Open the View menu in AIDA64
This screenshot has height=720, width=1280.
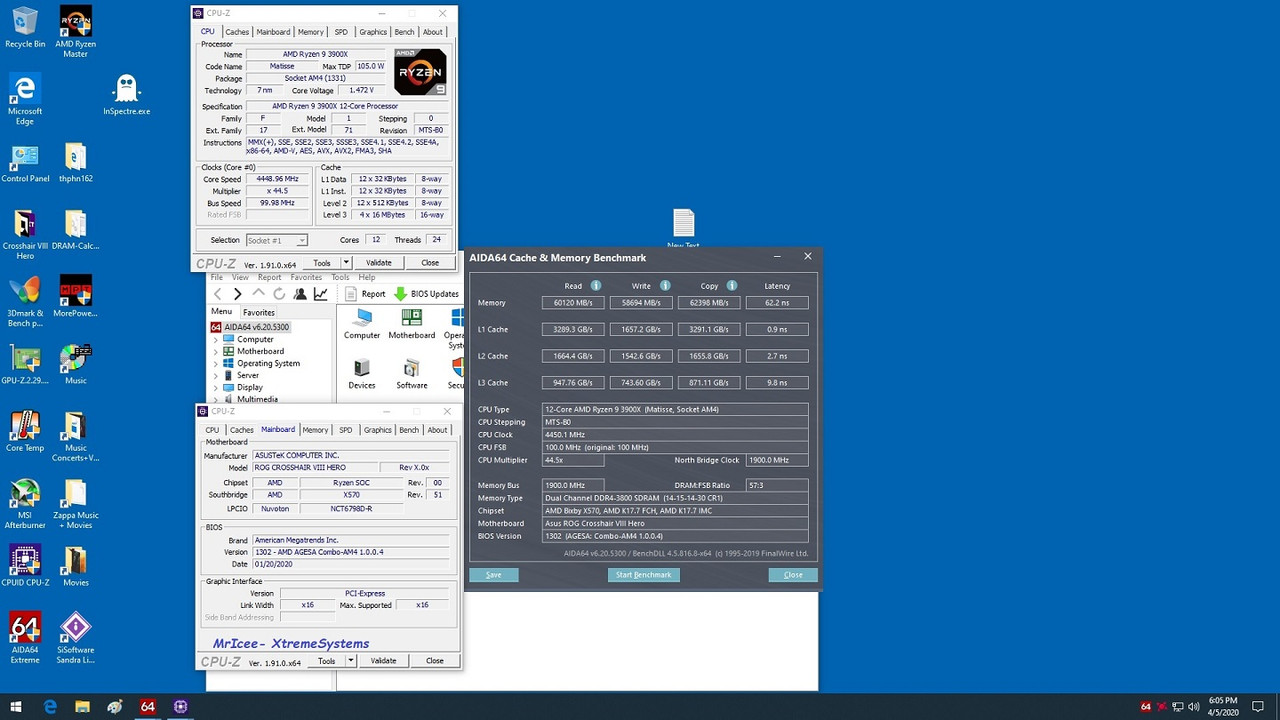point(240,278)
